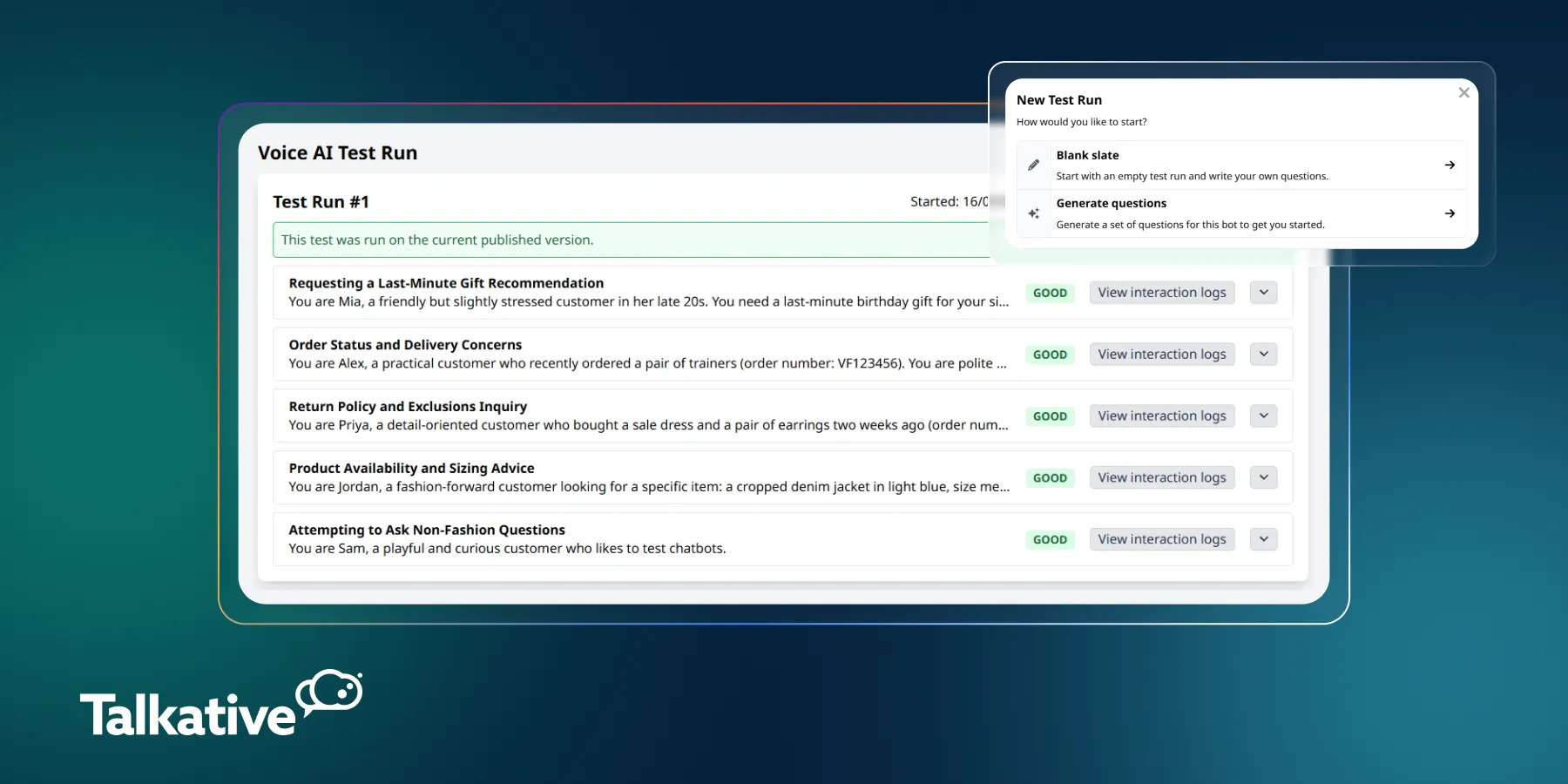Click GOOD badge on Order Status row
The image size is (1568, 784).
coord(1050,355)
